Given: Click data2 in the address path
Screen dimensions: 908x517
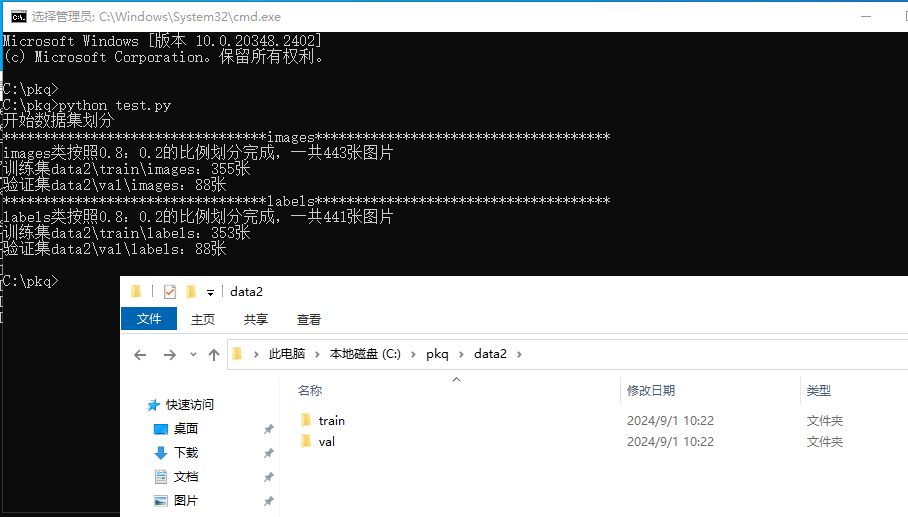Looking at the screenshot, I should click(490, 354).
